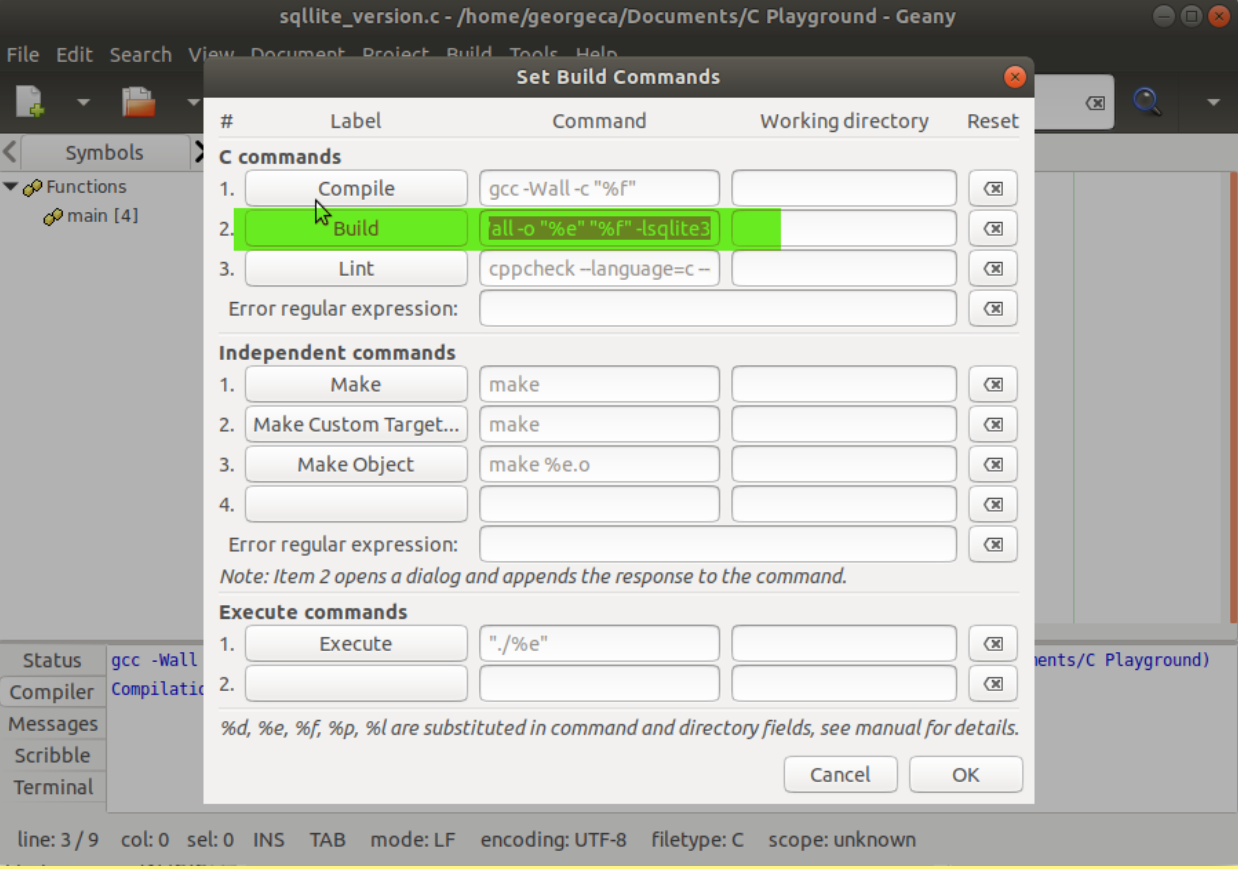
Task: Click the Compile label button
Action: (x=356, y=188)
